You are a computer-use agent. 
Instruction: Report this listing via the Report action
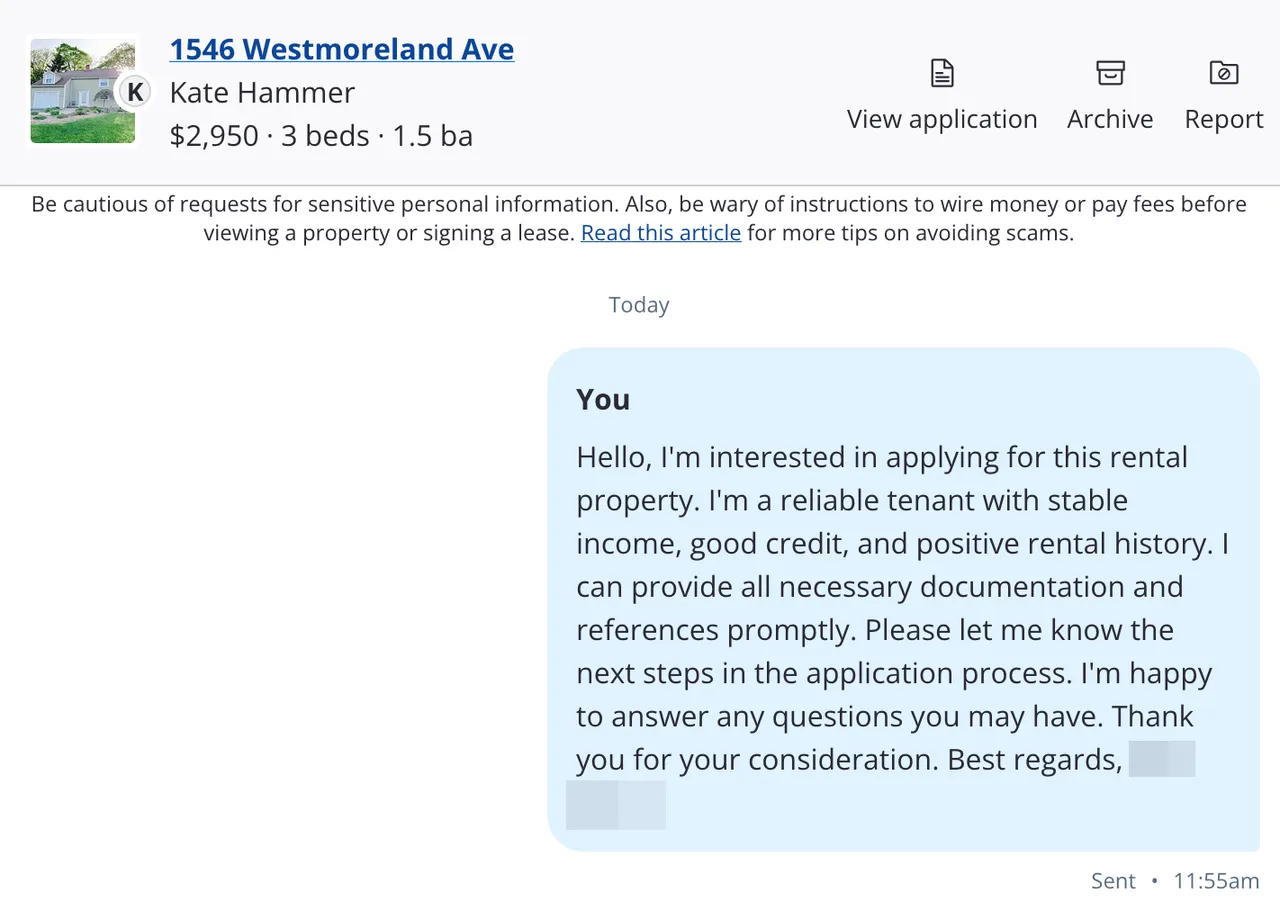coord(1224,95)
